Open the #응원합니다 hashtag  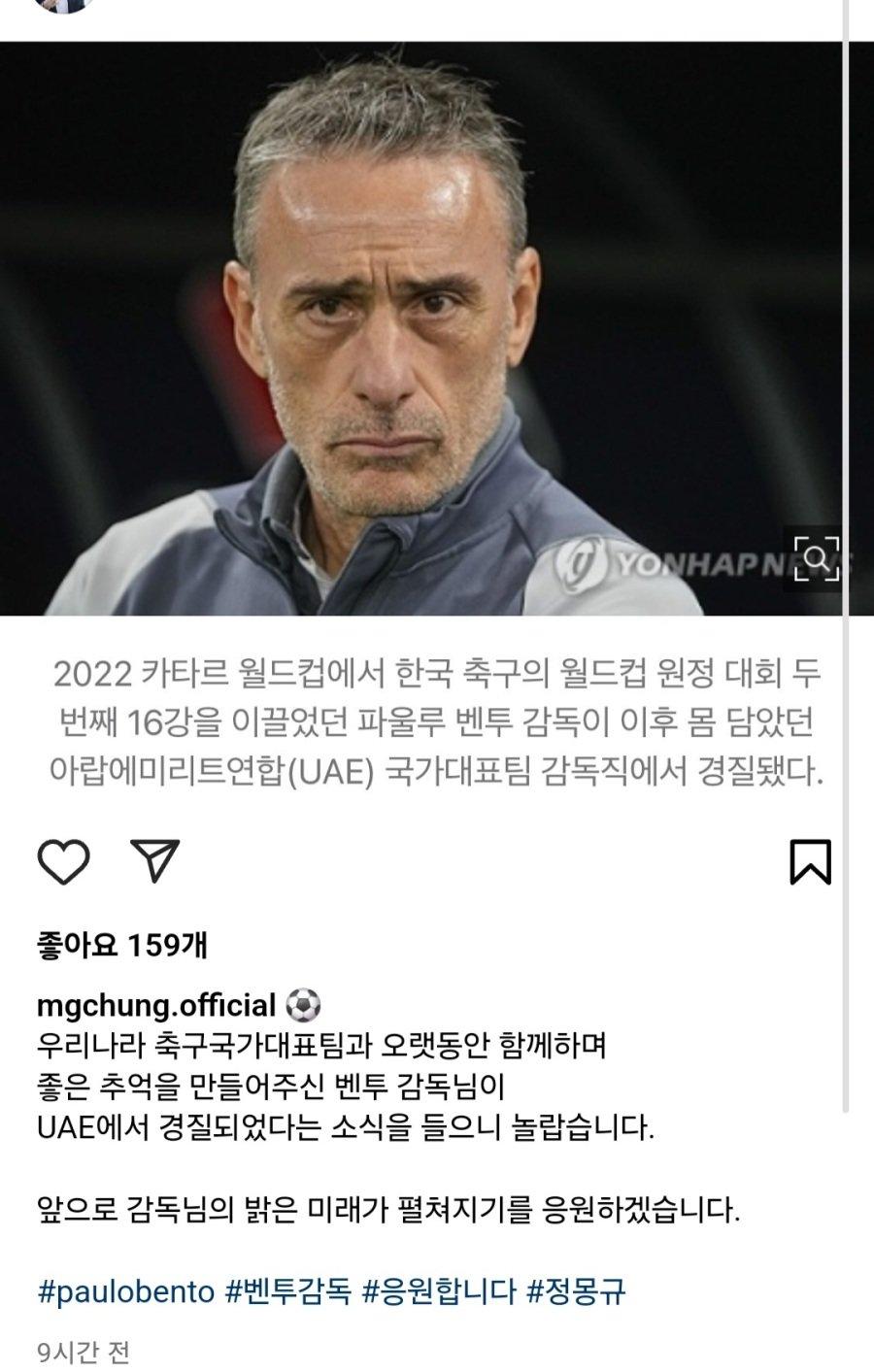point(439,1292)
